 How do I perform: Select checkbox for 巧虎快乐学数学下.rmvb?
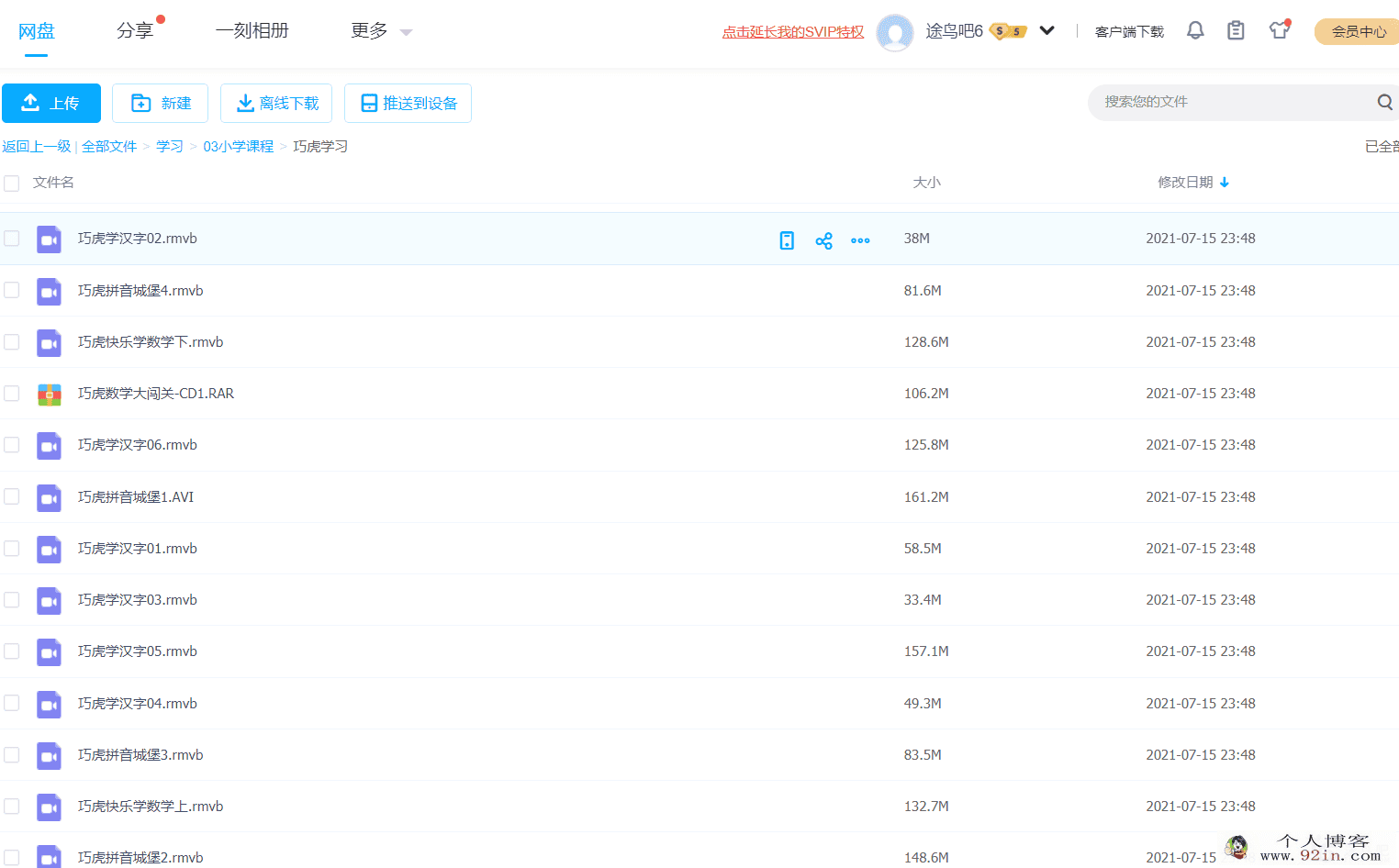(12, 341)
